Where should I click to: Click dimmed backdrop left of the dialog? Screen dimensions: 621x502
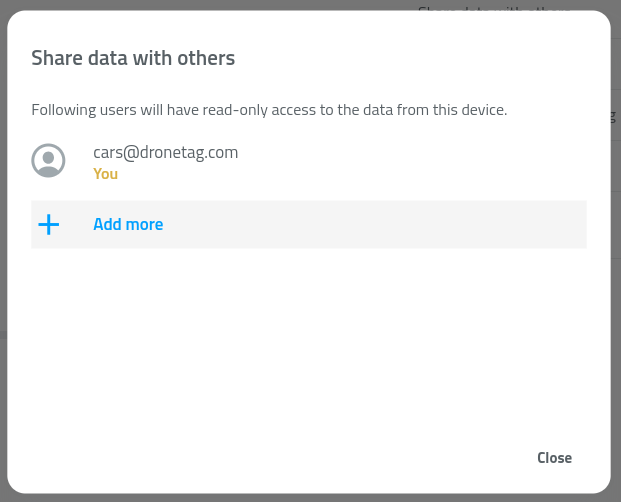pyautogui.click(x=3, y=250)
